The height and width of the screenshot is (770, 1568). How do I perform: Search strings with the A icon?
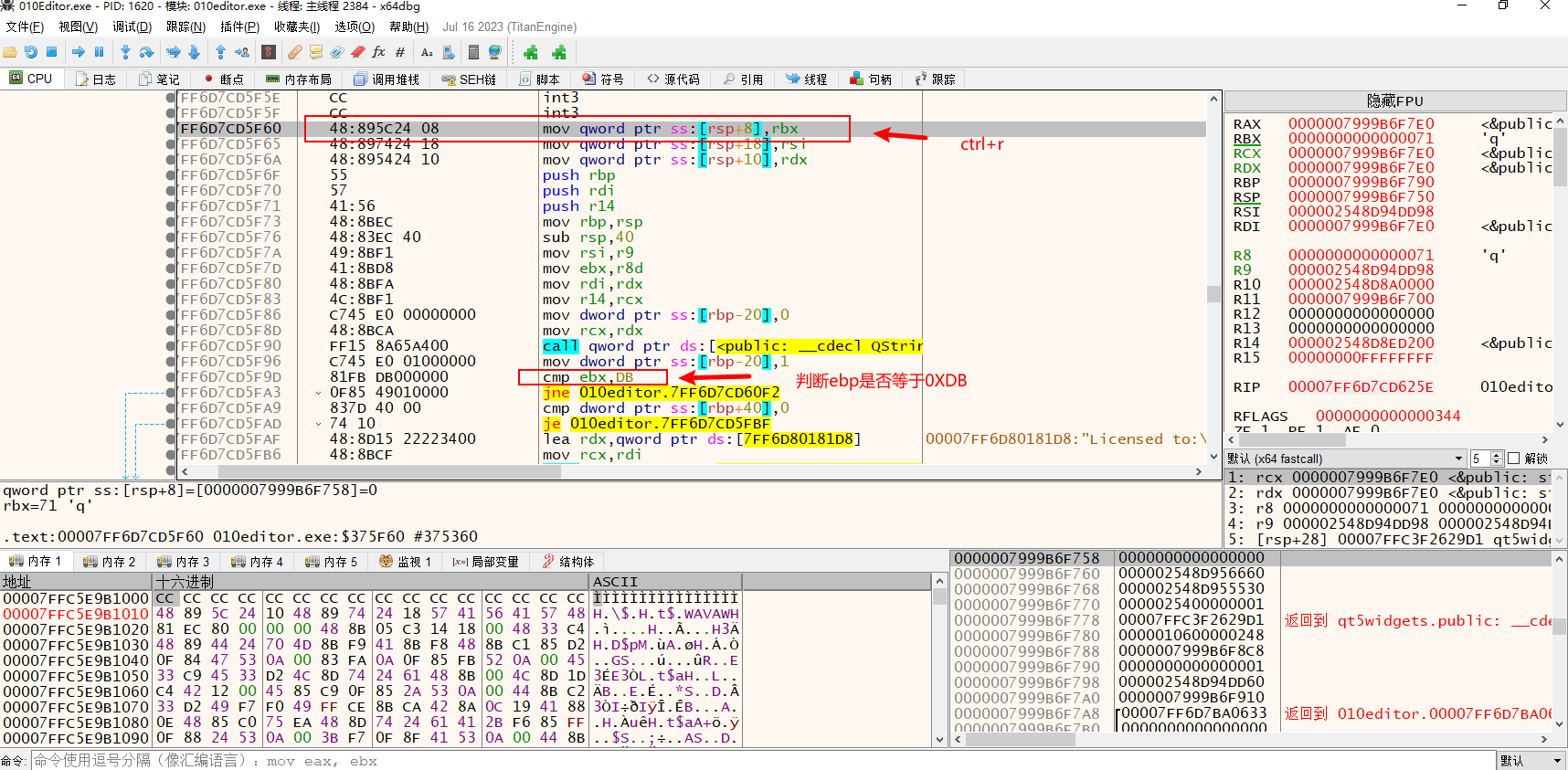coord(427,52)
